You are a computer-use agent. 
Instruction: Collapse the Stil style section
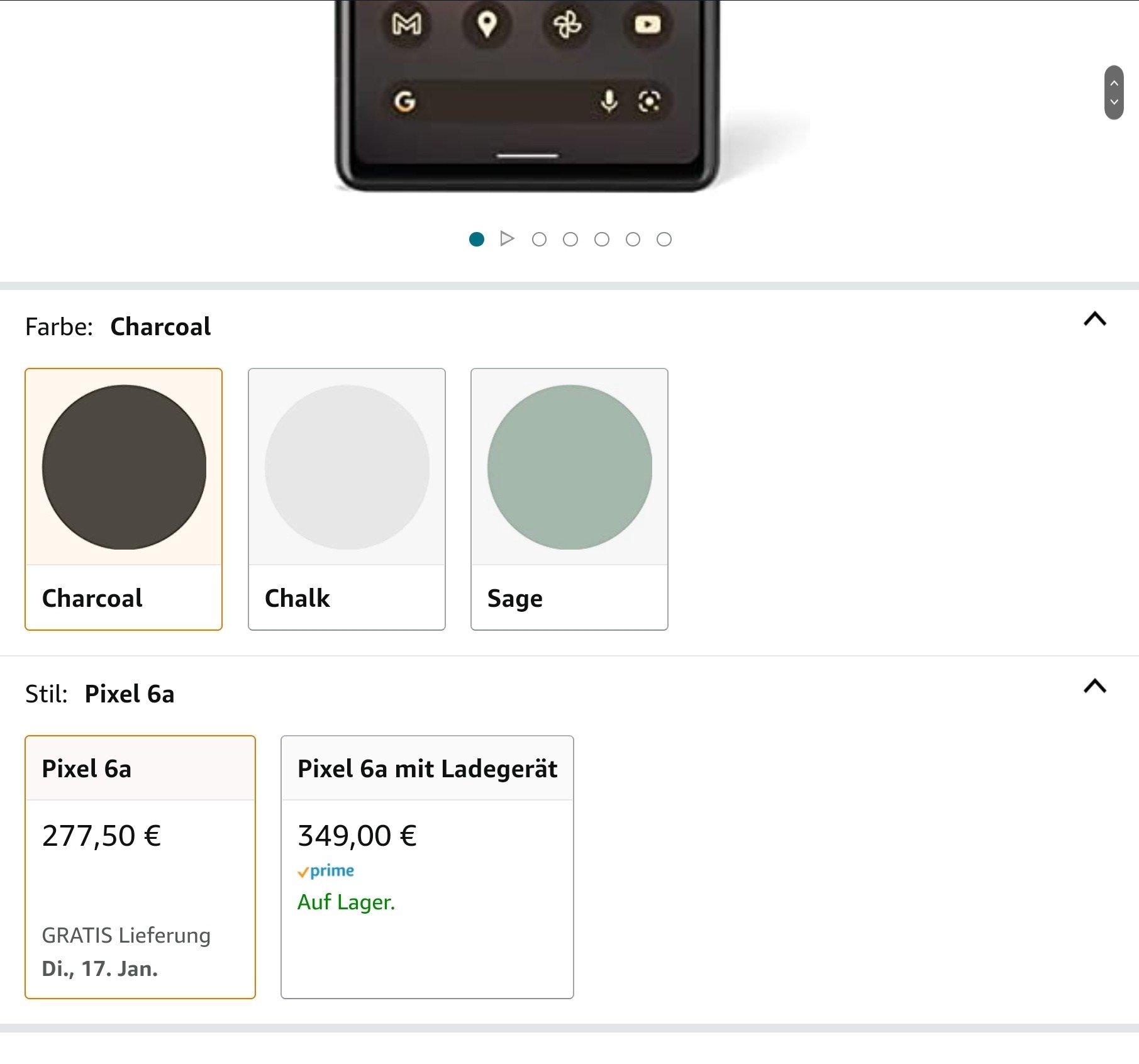point(1094,686)
